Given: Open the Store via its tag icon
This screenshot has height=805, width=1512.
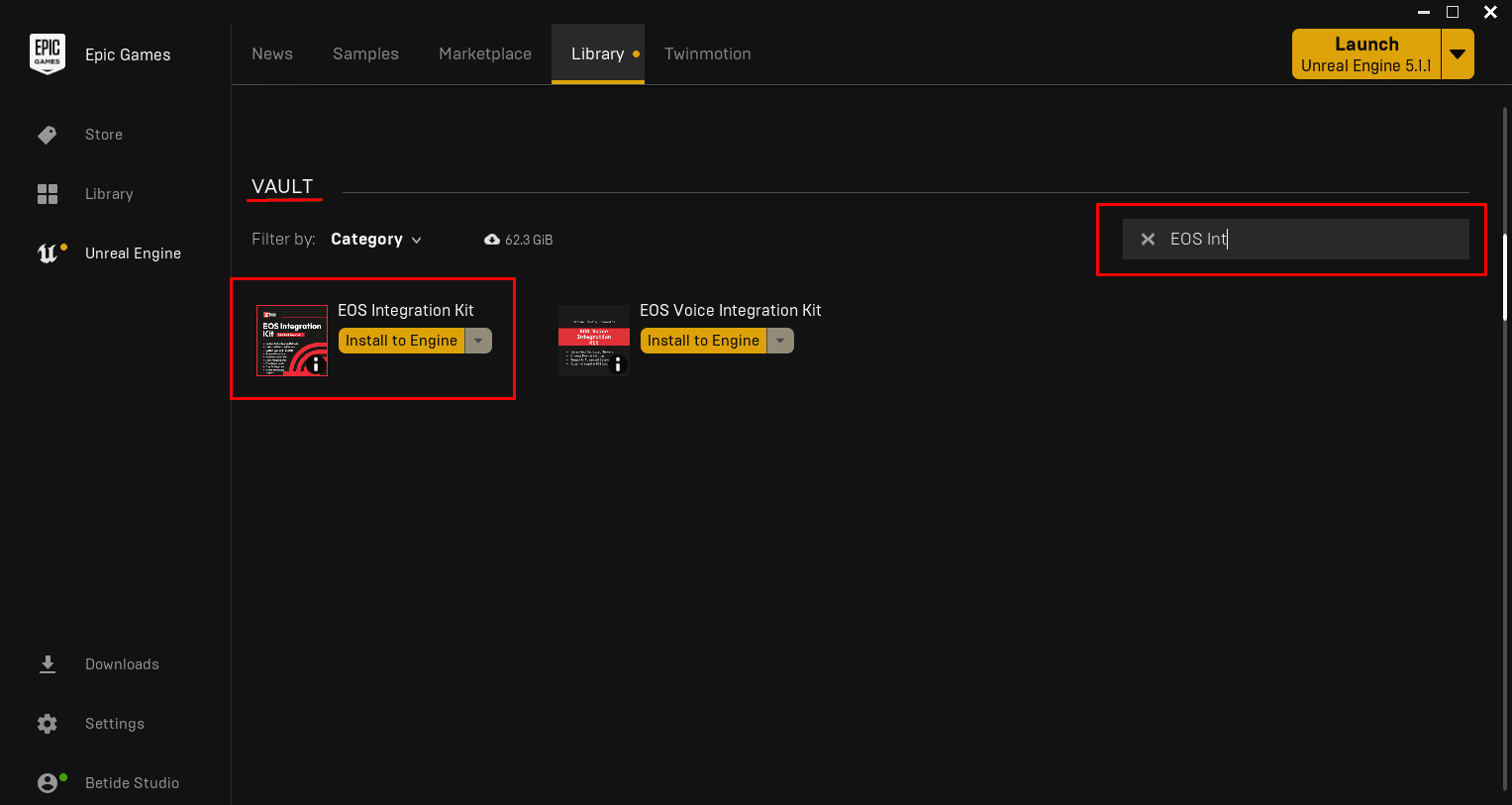Looking at the screenshot, I should tap(47, 135).
